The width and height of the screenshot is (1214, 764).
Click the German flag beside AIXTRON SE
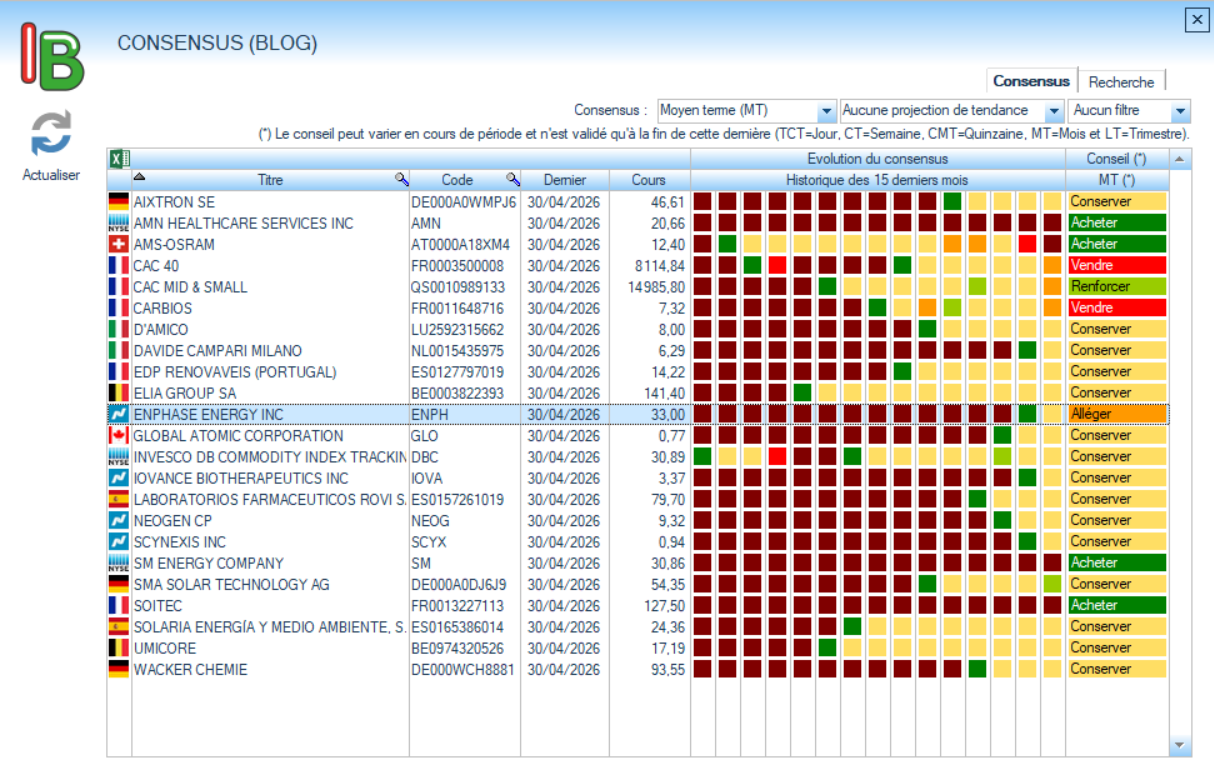pyautogui.click(x=119, y=202)
